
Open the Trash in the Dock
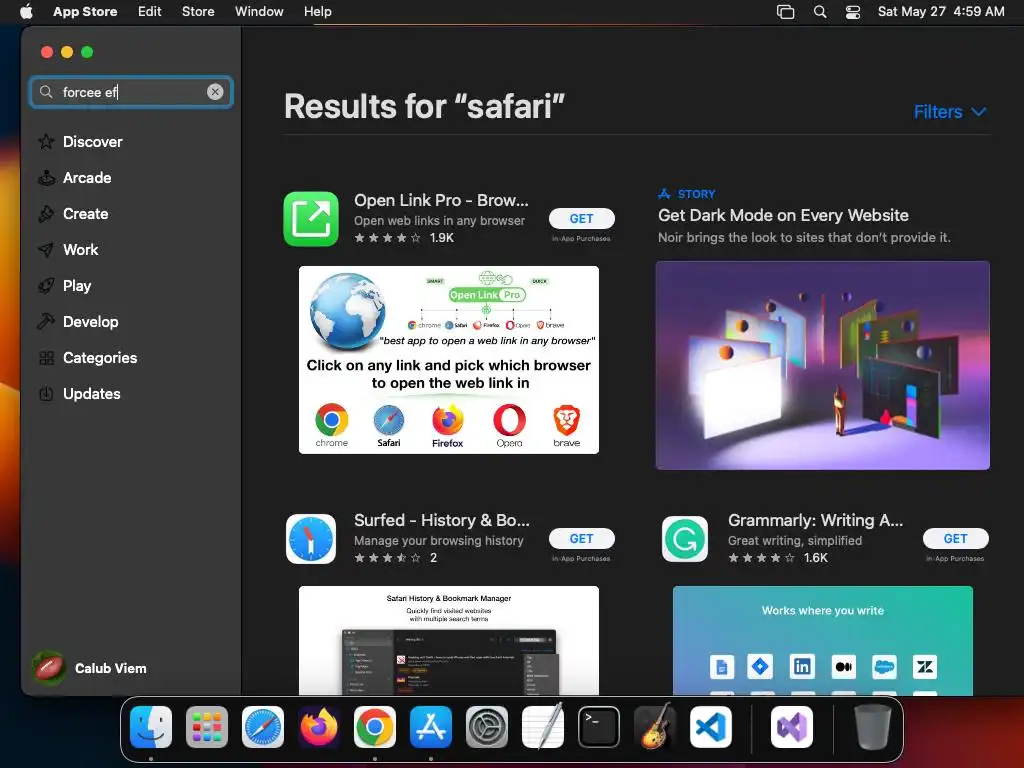pyautogui.click(x=872, y=727)
